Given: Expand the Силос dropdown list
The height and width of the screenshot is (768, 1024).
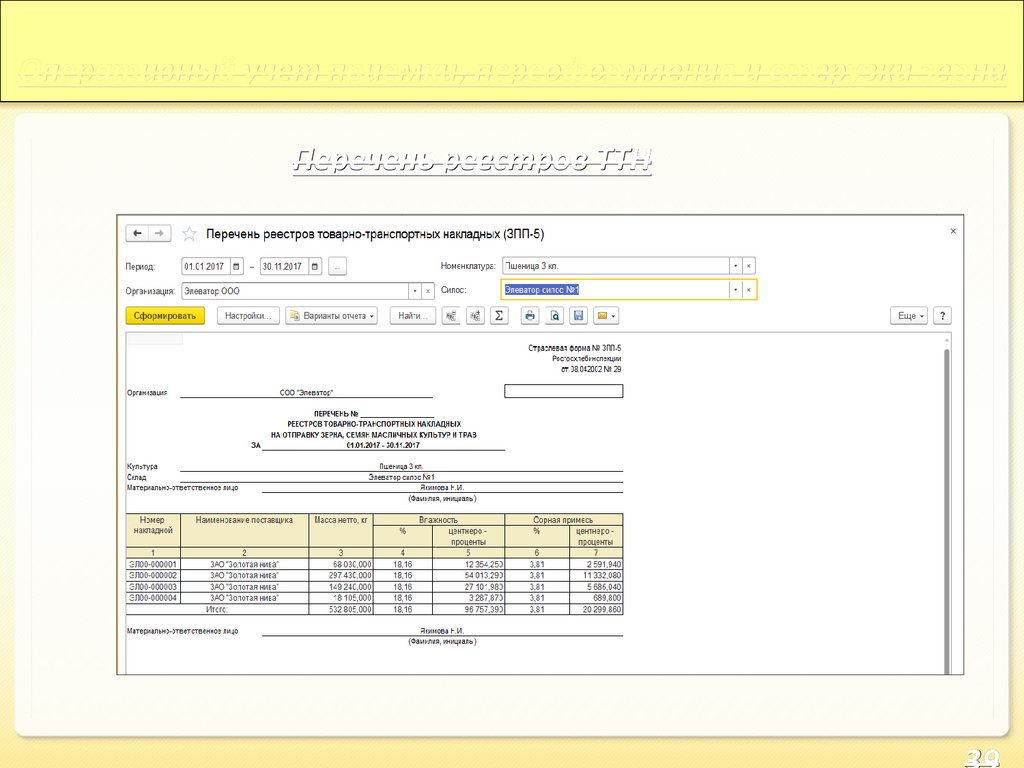Looking at the screenshot, I should point(735,289).
